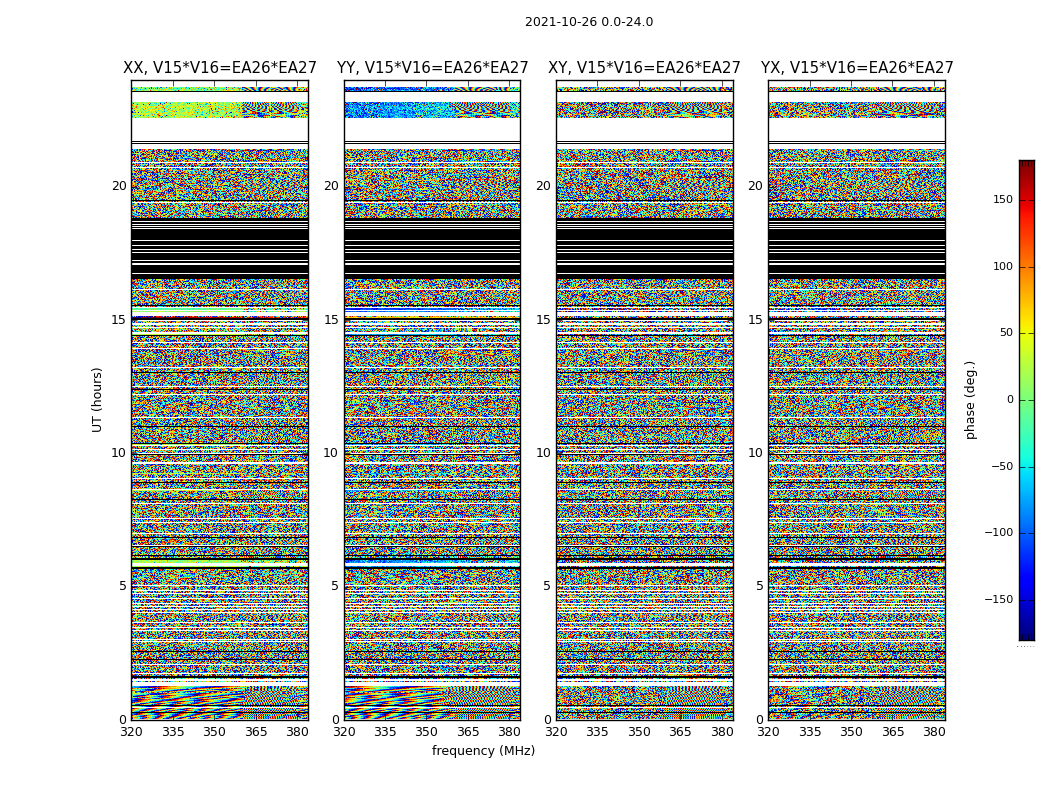Click the "380" frequency tick under YY panel
Image resolution: width=1050 pixels, height=800 pixels.
click(510, 732)
